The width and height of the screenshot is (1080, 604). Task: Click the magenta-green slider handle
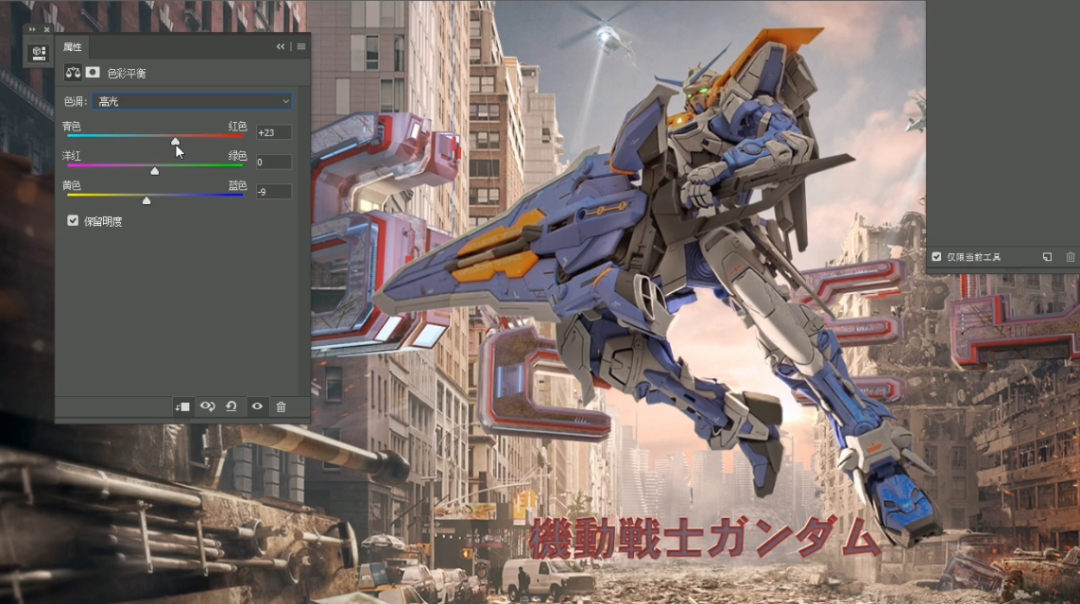click(x=155, y=171)
